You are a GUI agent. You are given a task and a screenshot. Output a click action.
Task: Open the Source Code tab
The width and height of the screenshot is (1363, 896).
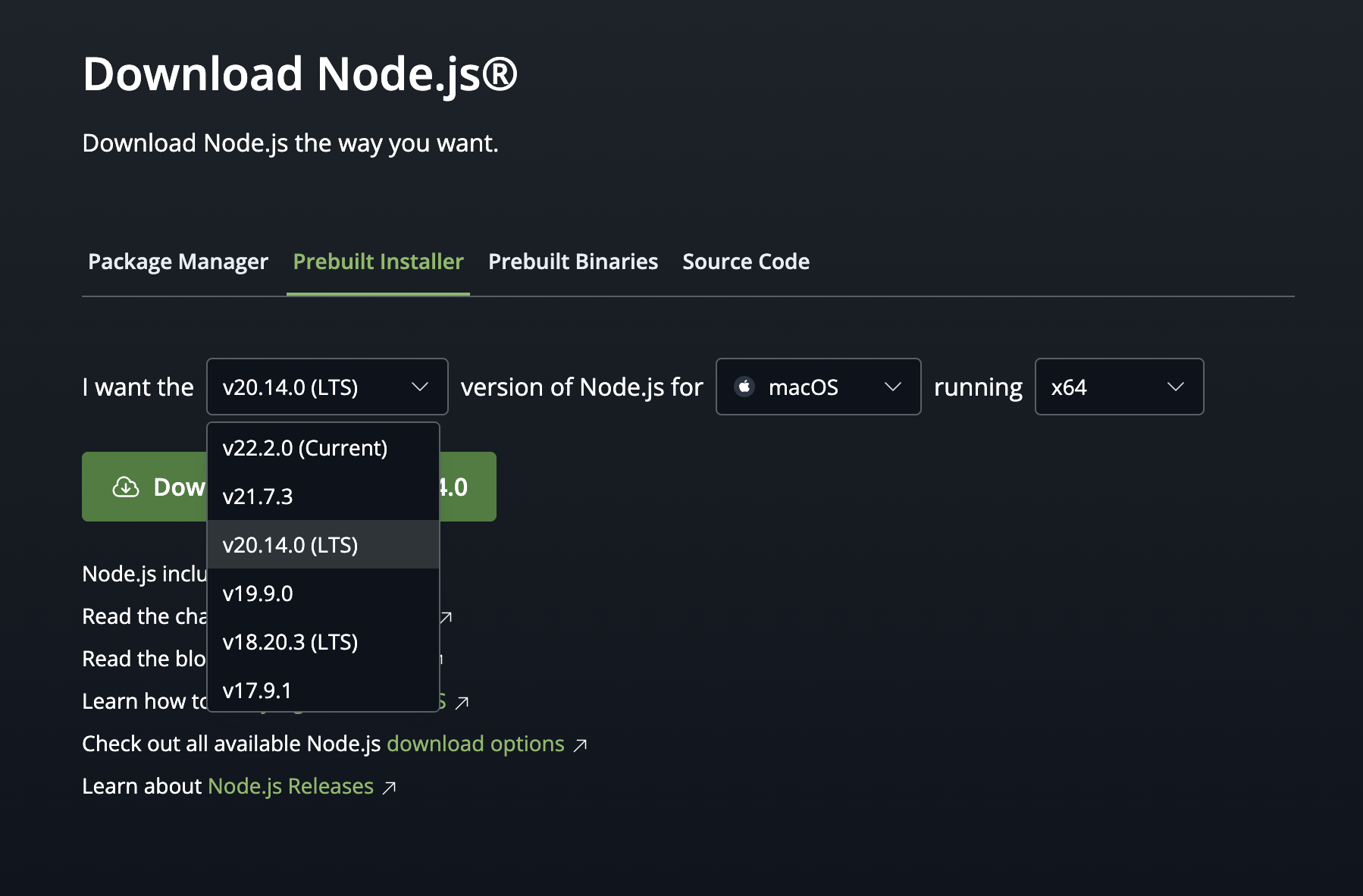[746, 262]
